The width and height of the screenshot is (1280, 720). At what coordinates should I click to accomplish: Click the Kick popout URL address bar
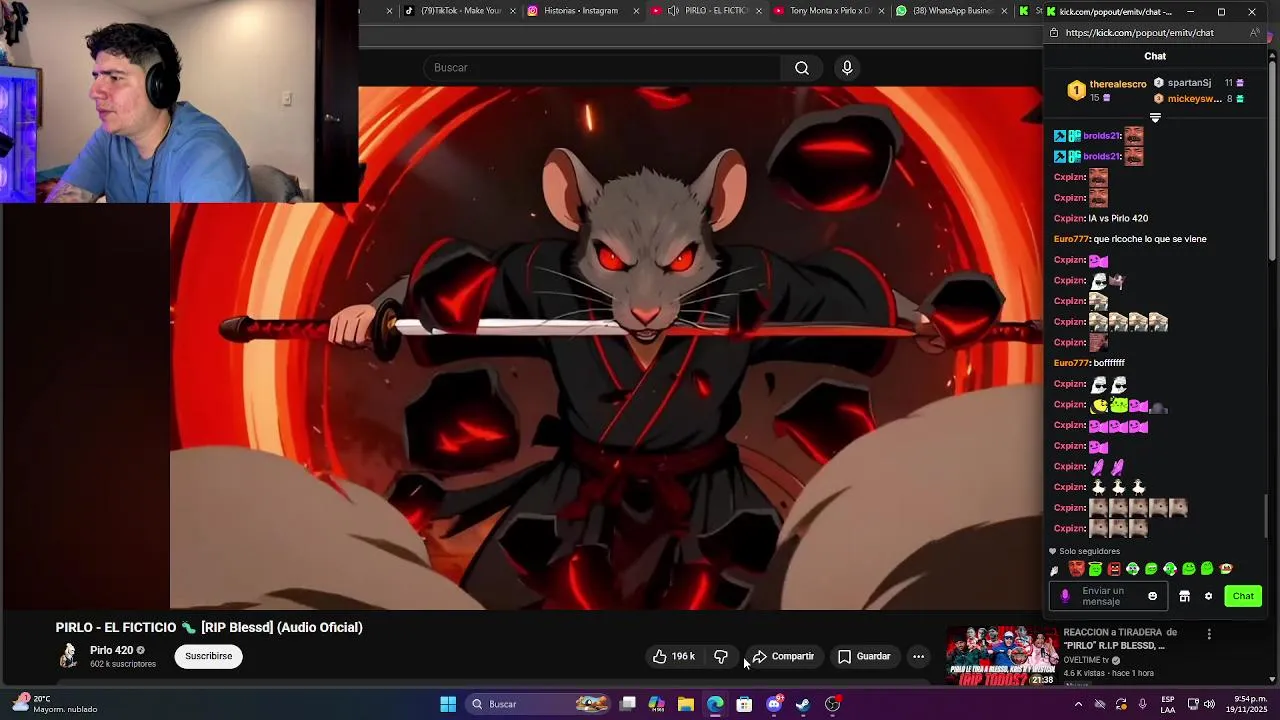(x=1140, y=33)
